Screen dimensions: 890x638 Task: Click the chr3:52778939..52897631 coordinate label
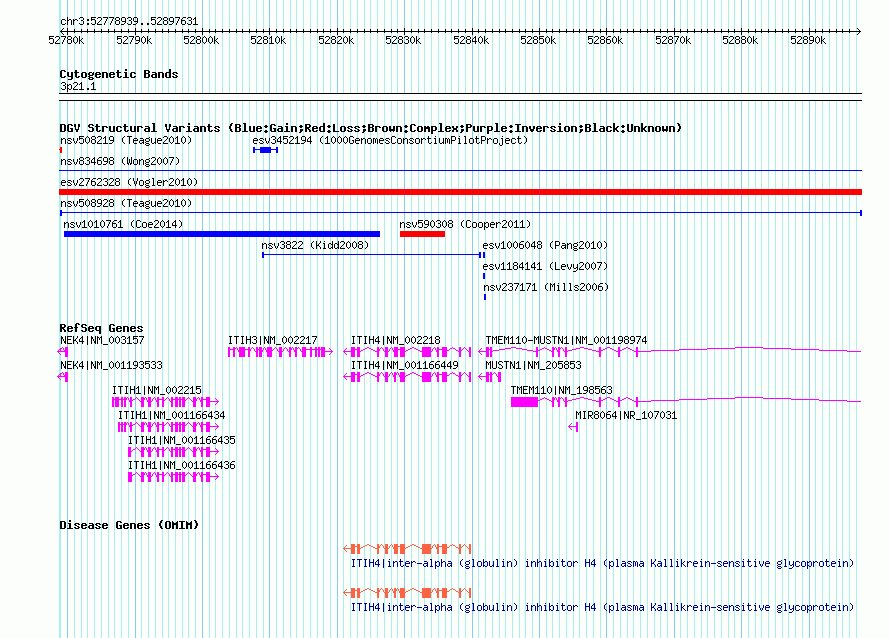tap(129, 21)
